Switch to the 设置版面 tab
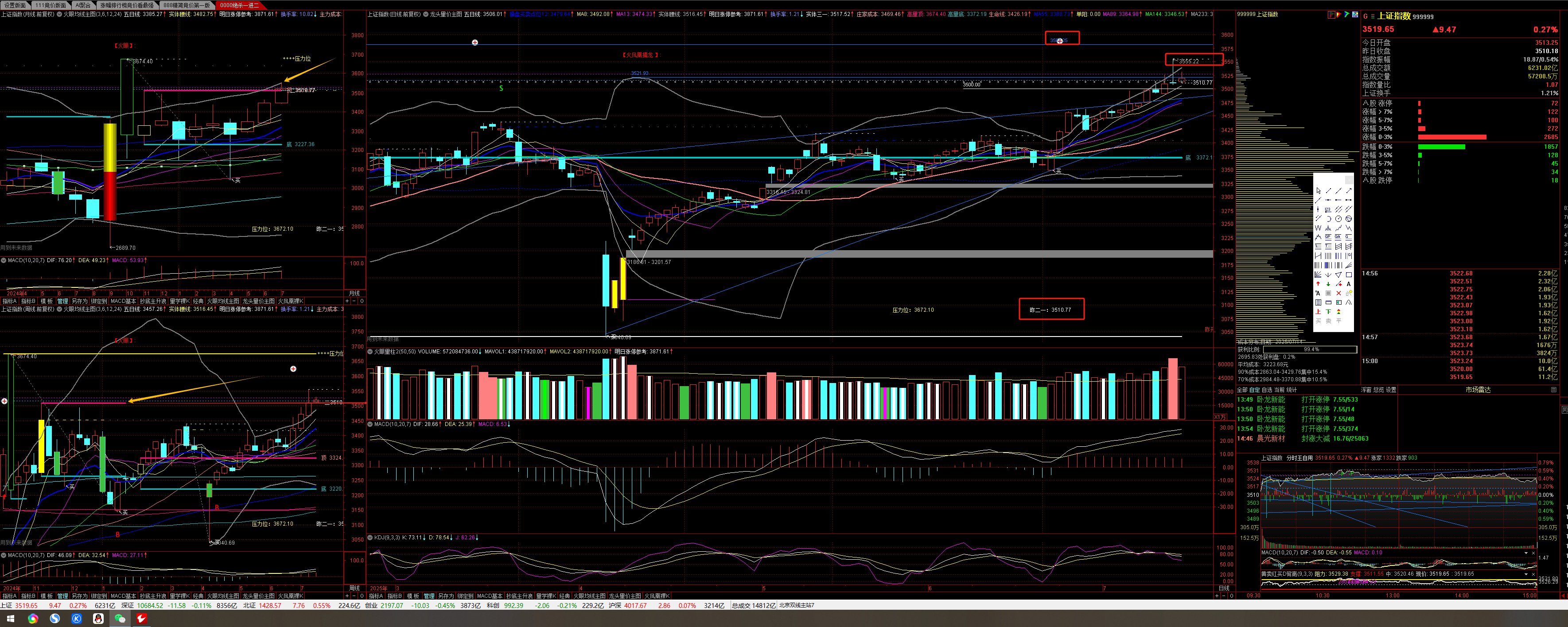This screenshot has height=627, width=1568. pyautogui.click(x=15, y=5)
